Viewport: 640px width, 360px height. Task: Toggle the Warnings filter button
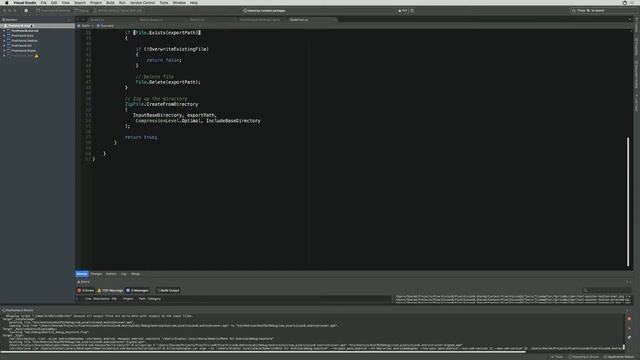click(x=110, y=291)
